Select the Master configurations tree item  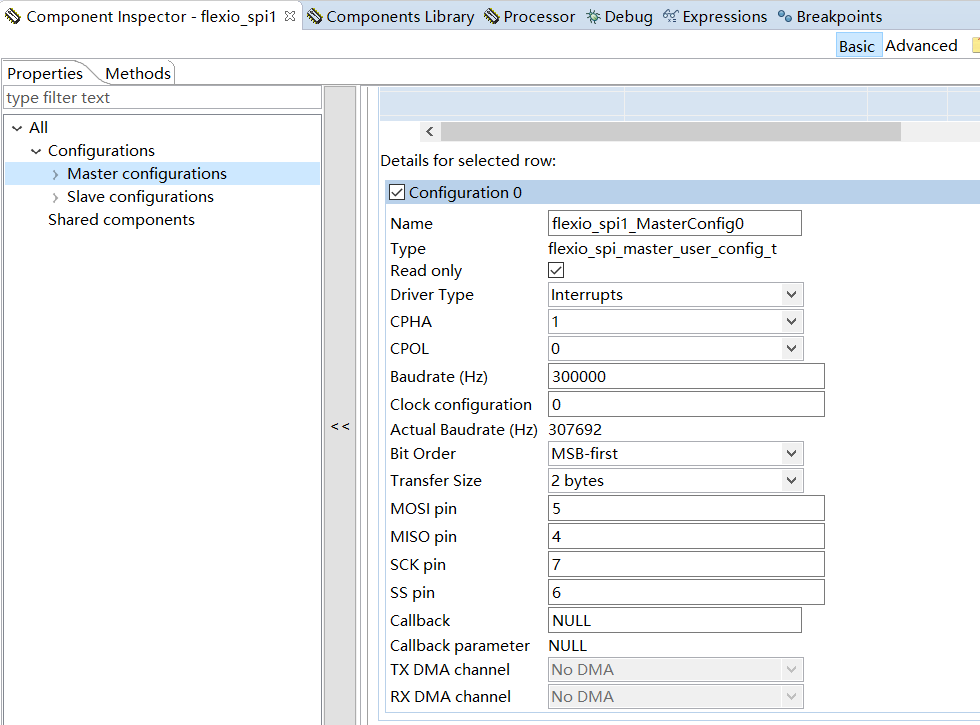[x=147, y=174]
